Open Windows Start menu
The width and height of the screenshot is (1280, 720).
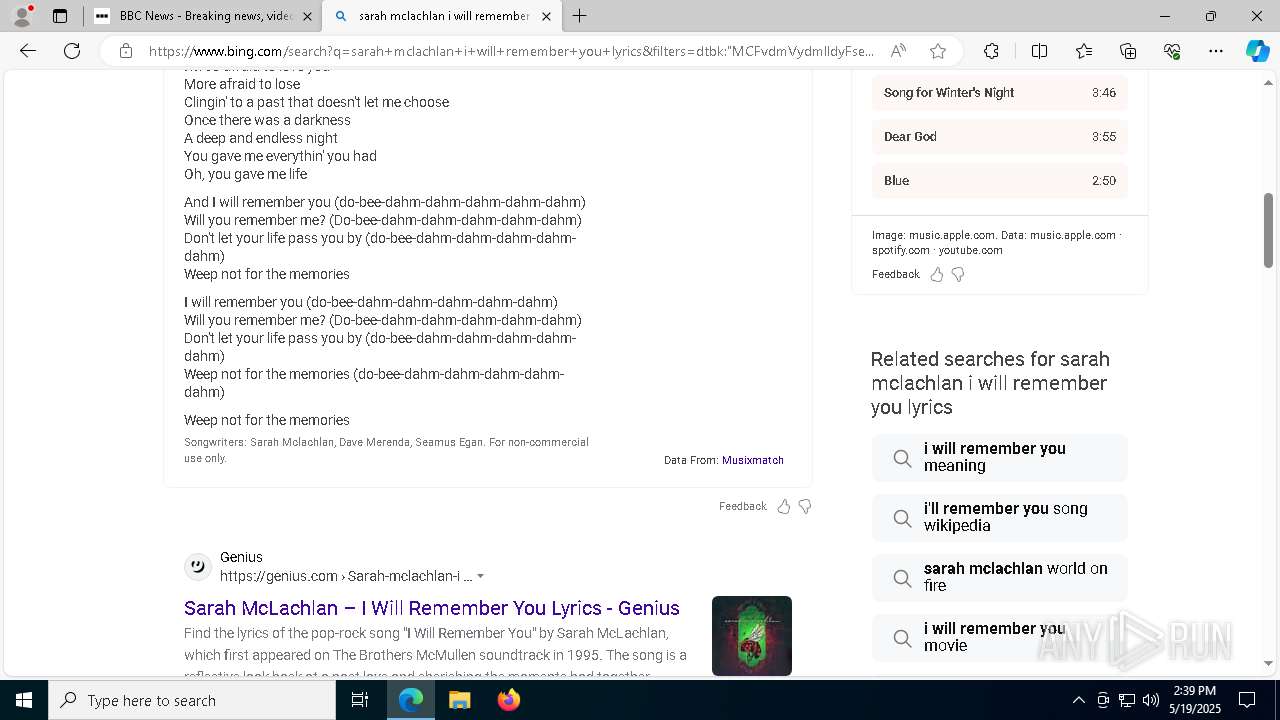24,700
